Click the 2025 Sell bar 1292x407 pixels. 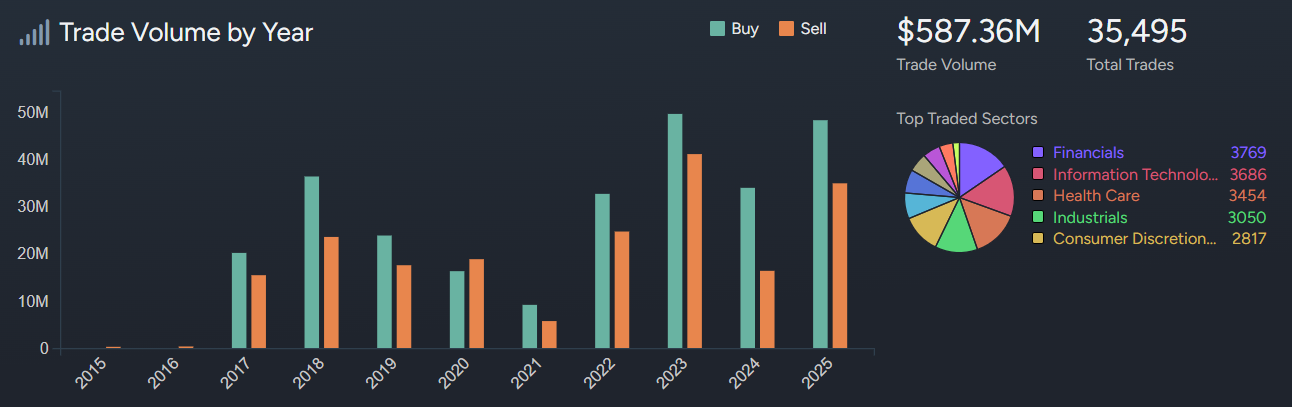point(840,266)
